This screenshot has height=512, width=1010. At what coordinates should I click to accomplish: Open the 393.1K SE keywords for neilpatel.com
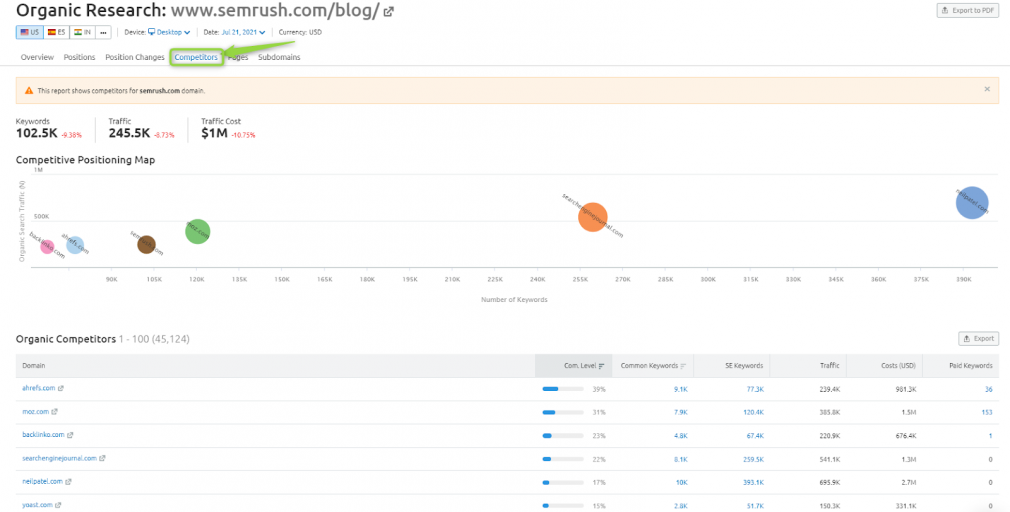754,482
